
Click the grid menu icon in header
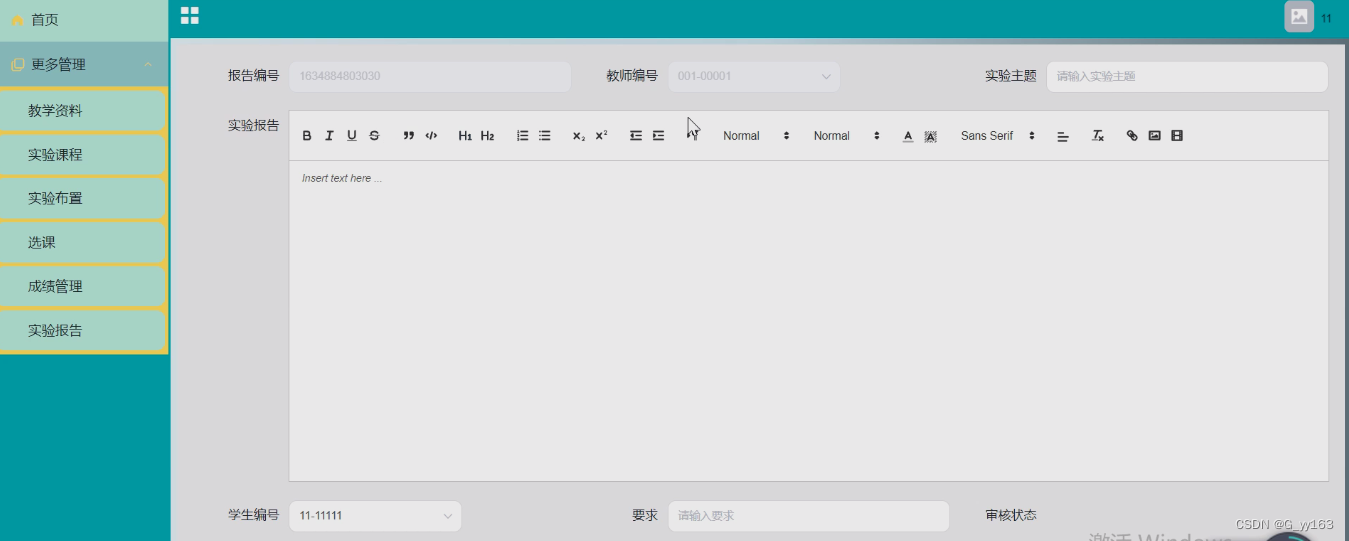tap(189, 15)
